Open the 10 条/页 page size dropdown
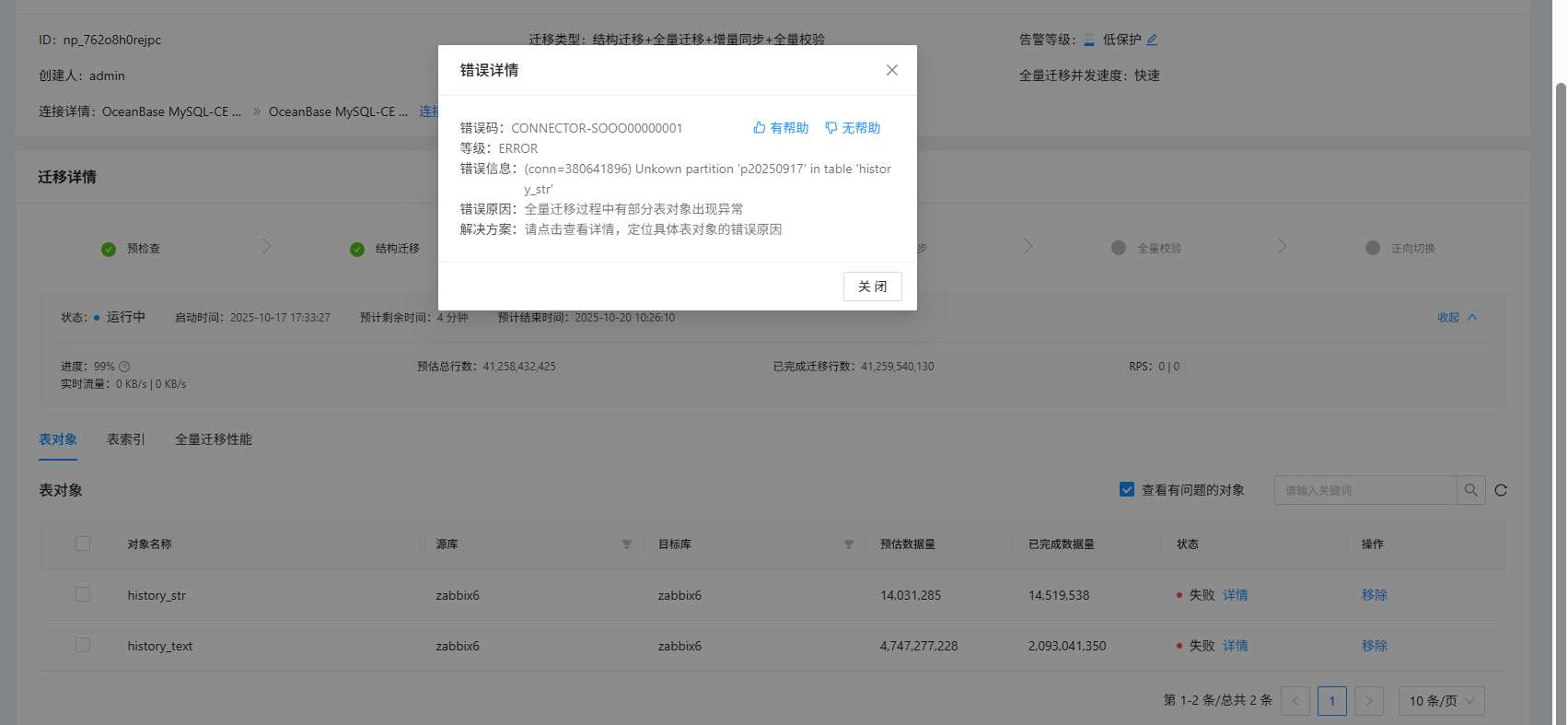 pos(1441,701)
